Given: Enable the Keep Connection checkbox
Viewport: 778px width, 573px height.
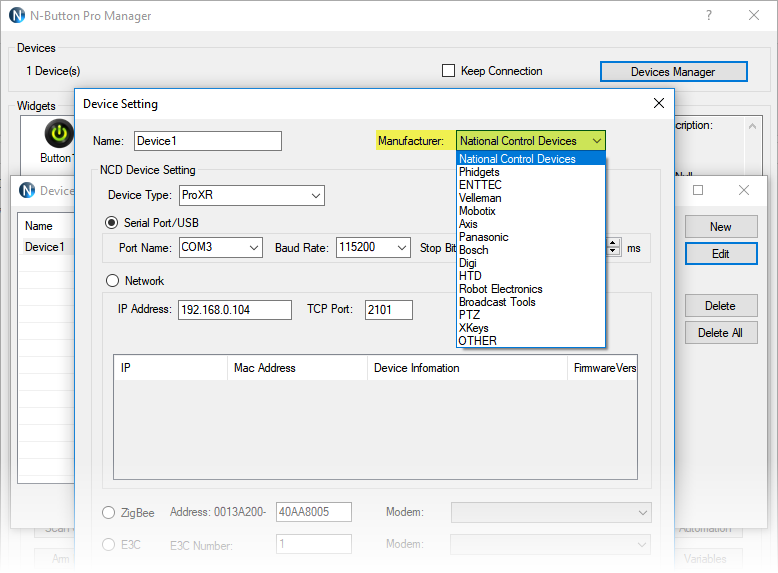Looking at the screenshot, I should pyautogui.click(x=448, y=71).
